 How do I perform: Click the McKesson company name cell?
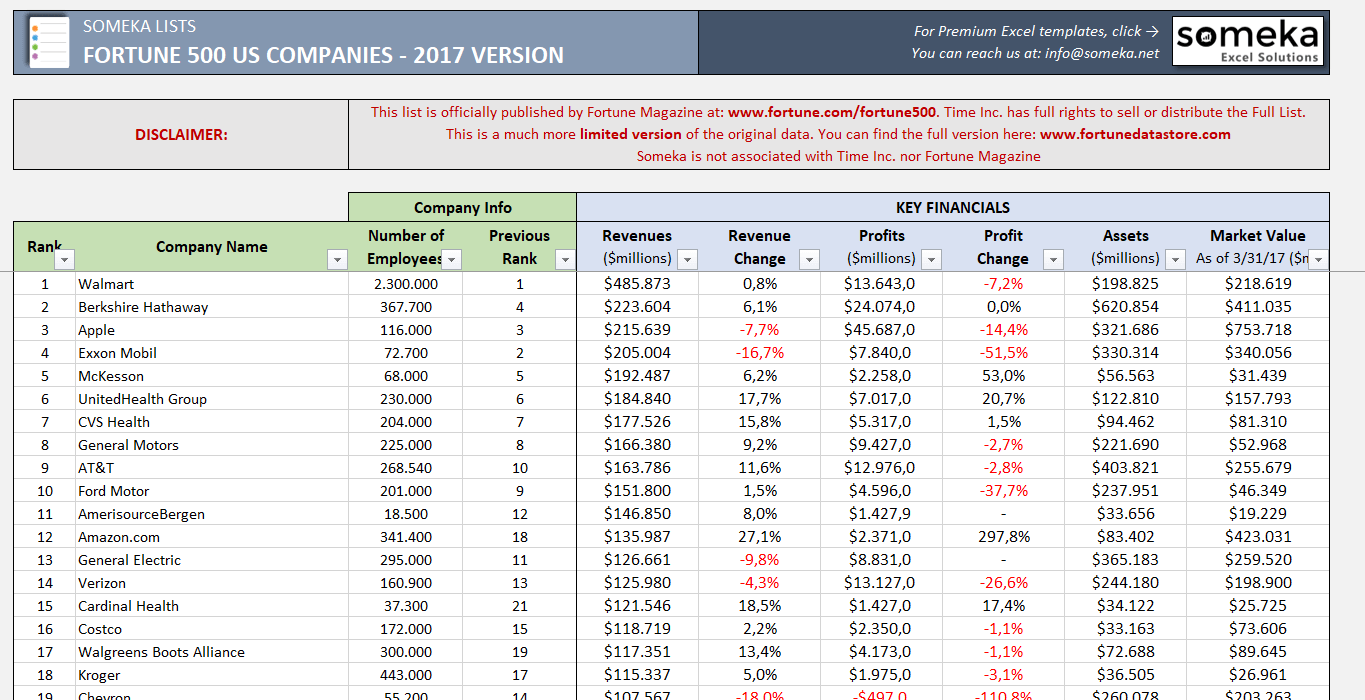[212, 376]
